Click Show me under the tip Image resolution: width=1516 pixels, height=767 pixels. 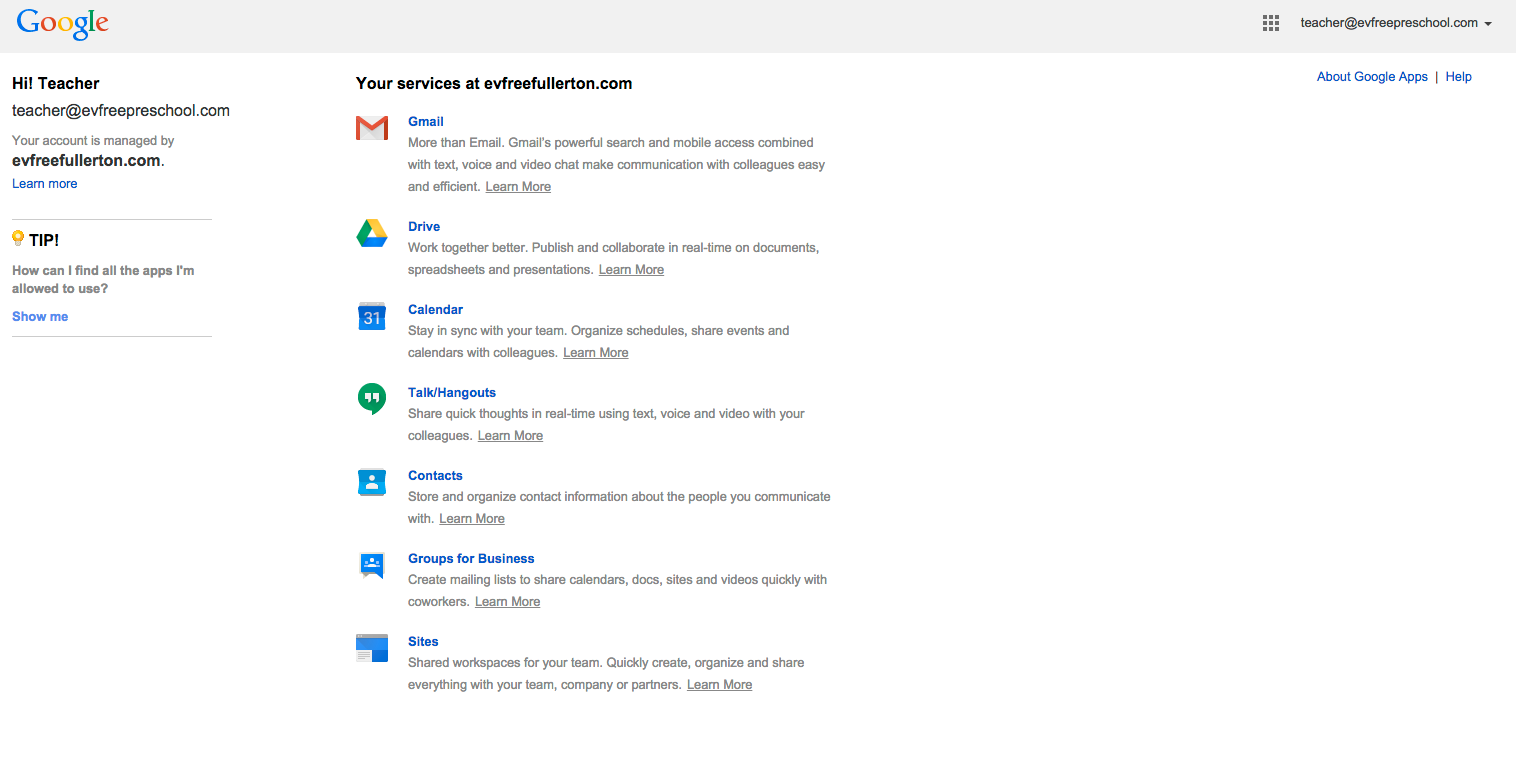40,317
